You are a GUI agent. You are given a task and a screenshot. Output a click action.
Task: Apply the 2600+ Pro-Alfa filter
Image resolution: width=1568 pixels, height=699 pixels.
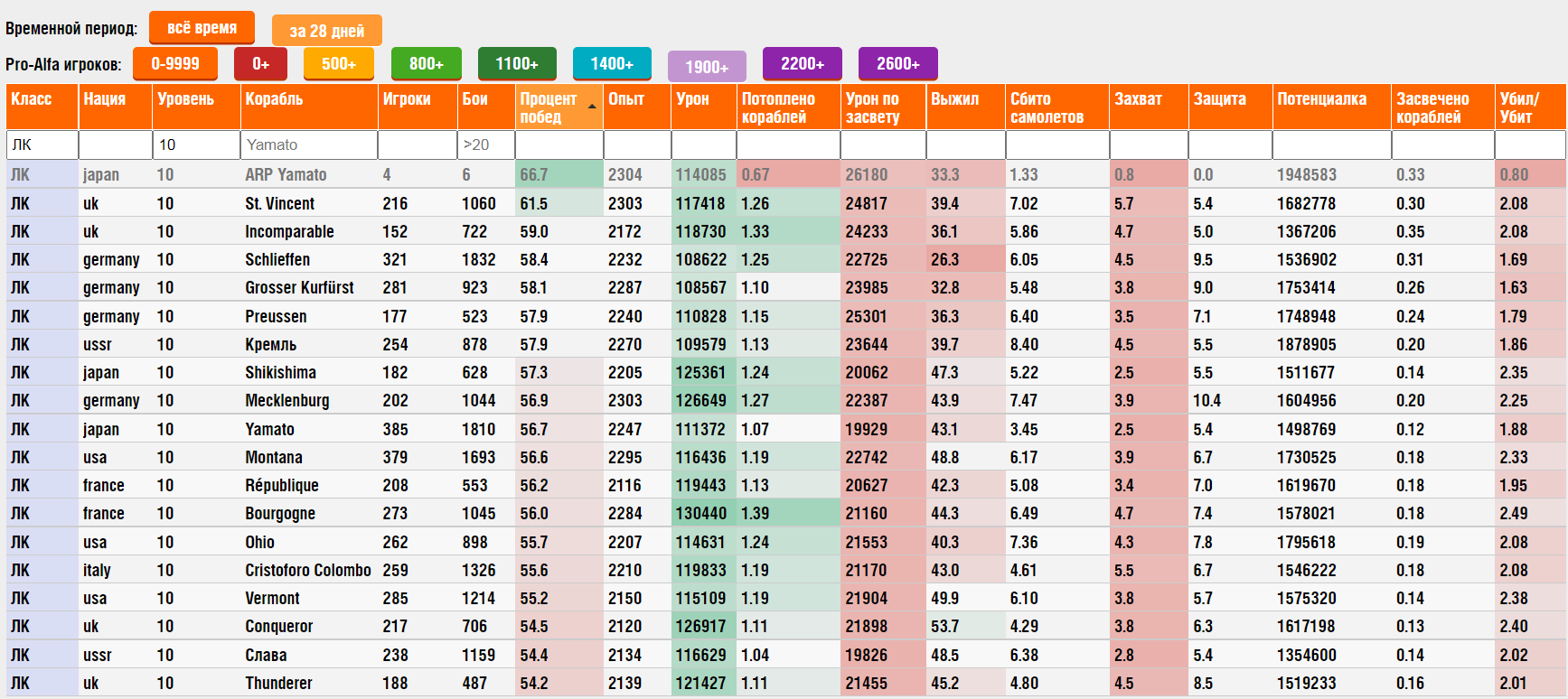(897, 64)
